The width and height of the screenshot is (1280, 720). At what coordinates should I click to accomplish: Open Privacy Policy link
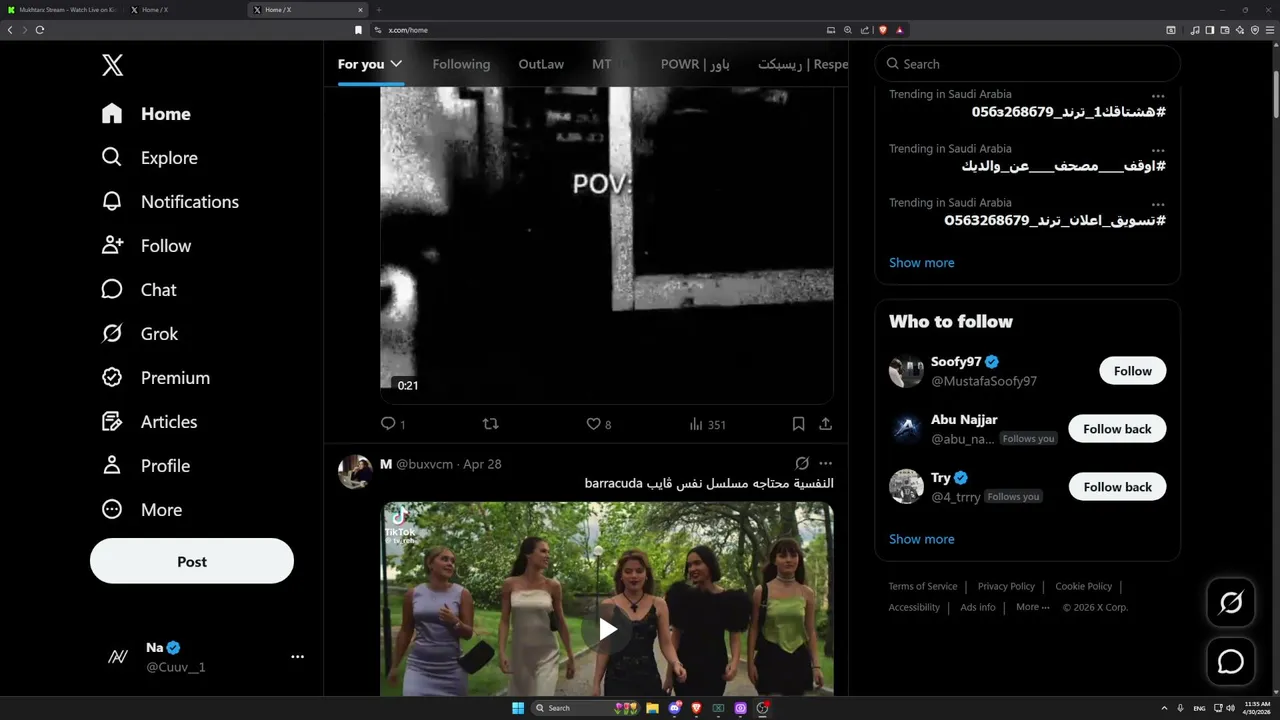(x=1006, y=587)
